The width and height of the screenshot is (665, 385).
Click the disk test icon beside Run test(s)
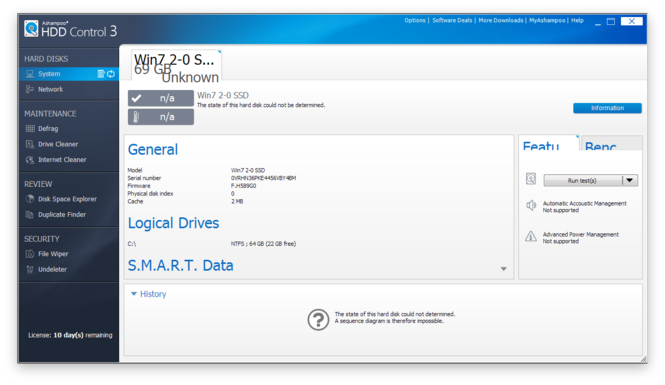point(531,179)
